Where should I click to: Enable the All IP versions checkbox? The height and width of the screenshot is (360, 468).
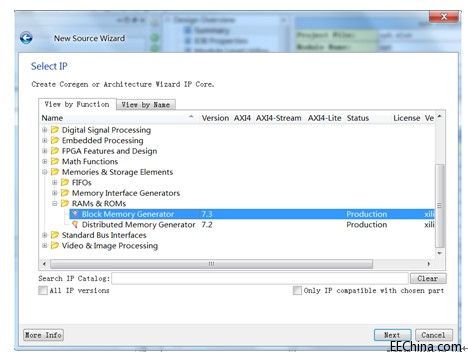43,290
